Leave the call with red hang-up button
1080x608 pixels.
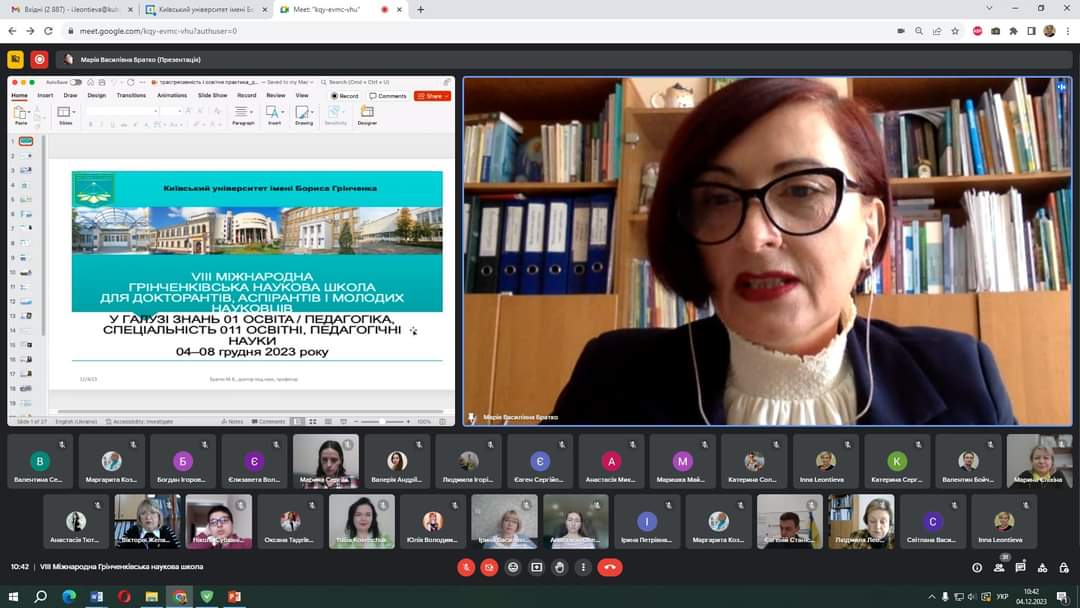(609, 567)
